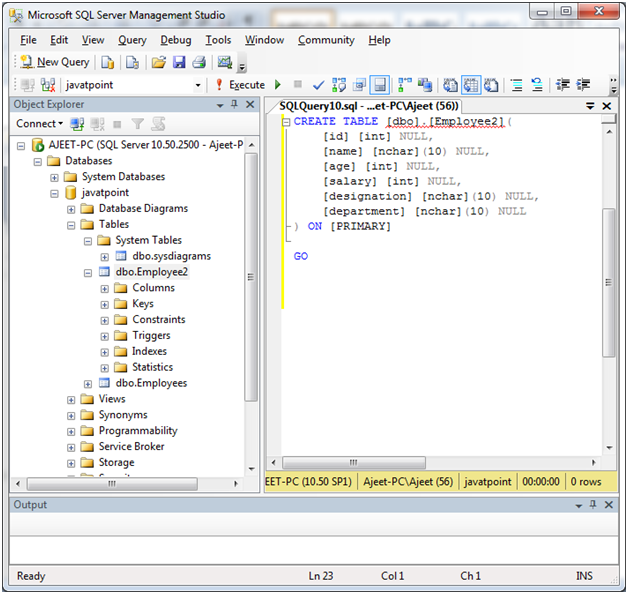Image resolution: width=628 pixels, height=594 pixels.
Task: Click the AJEET-PC server node icon
Action: [x=38, y=145]
